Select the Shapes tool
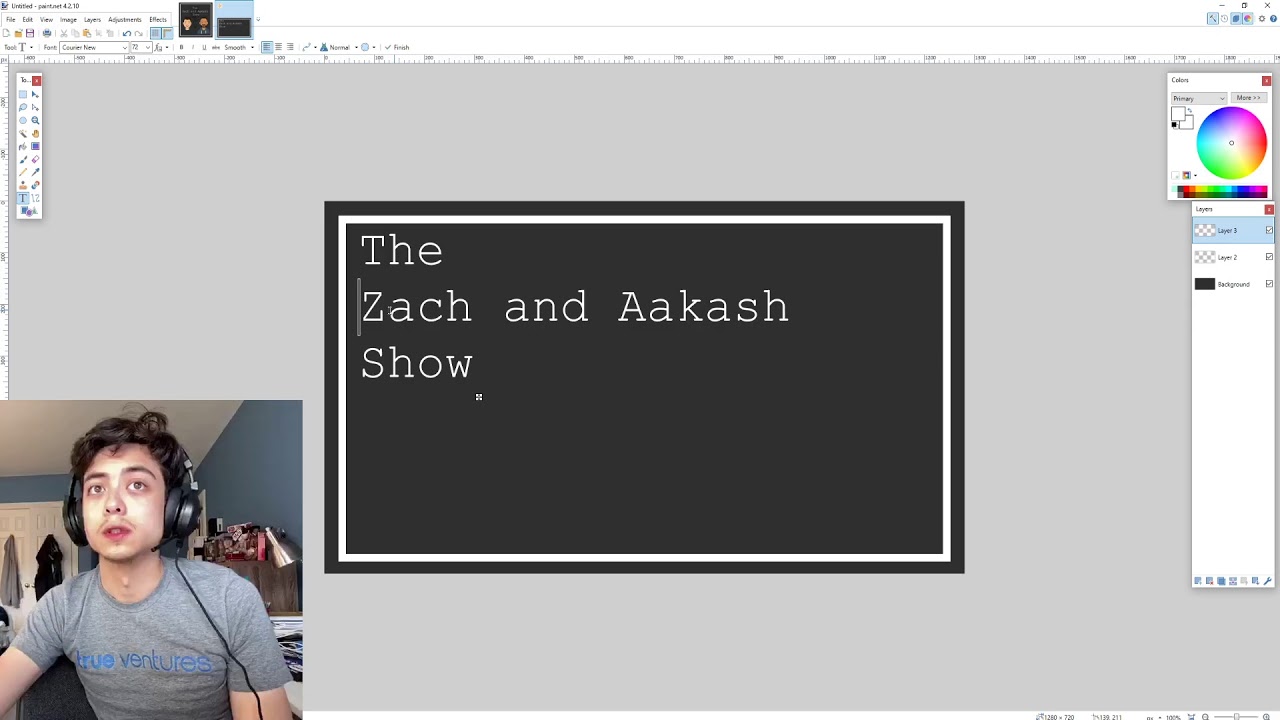Screen dimensions: 1280x720 coord(29,211)
